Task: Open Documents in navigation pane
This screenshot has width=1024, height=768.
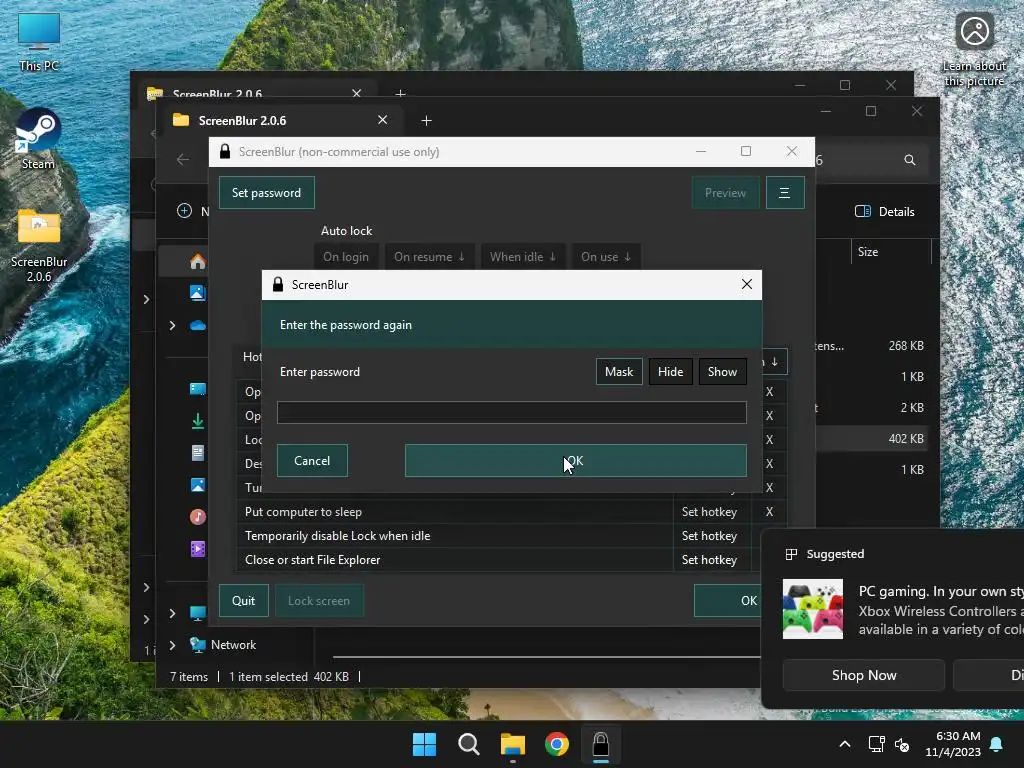Action: pyautogui.click(x=197, y=453)
